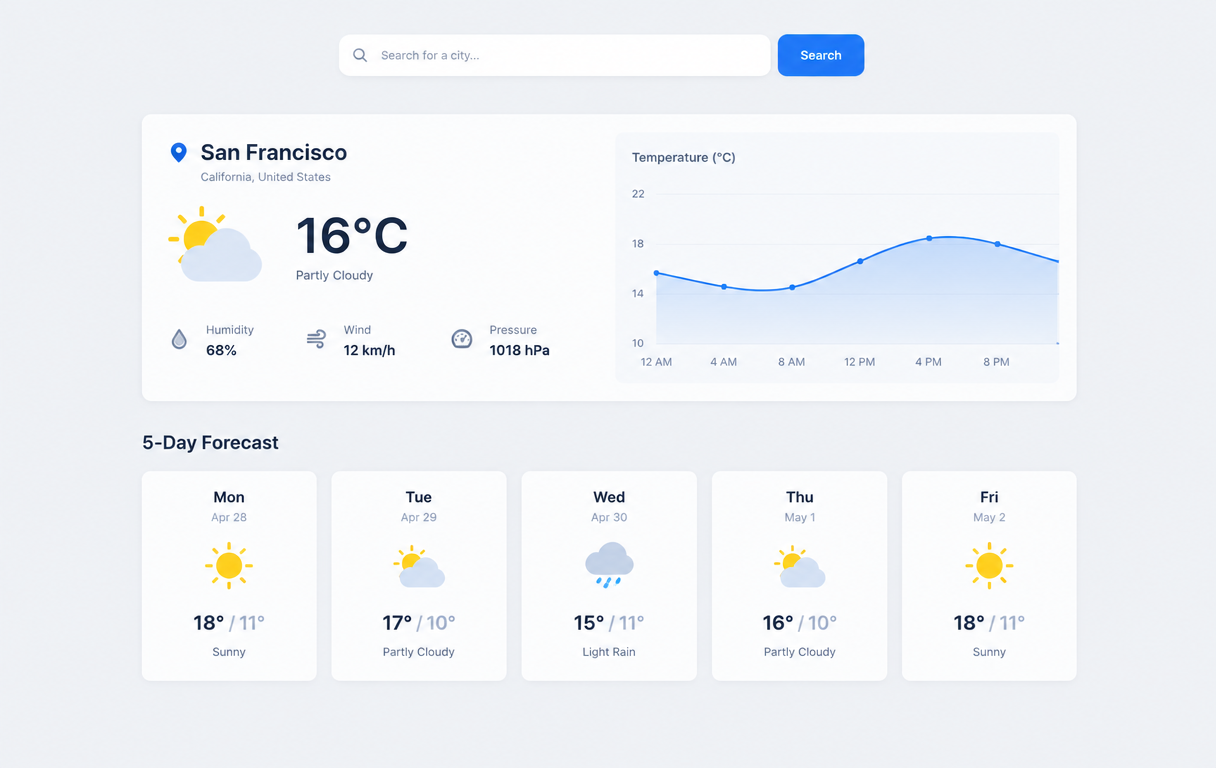Click the 'Apr 29' date
Viewport: 1216px width, 768px height.
click(x=419, y=518)
